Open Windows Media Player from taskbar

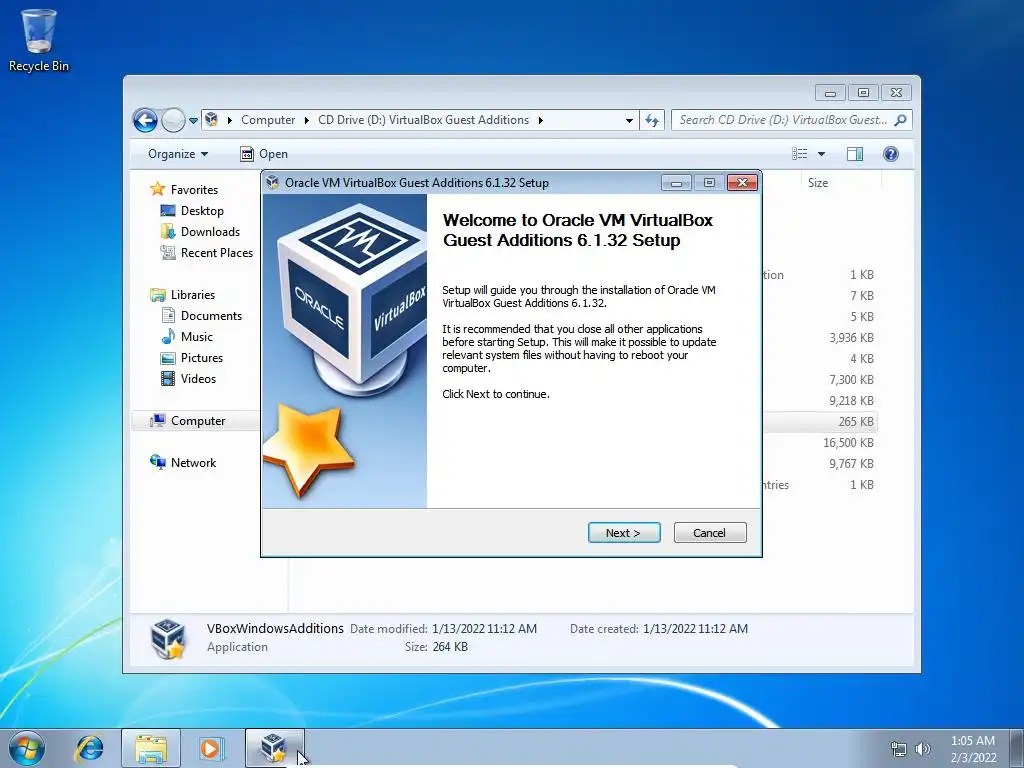[x=211, y=748]
